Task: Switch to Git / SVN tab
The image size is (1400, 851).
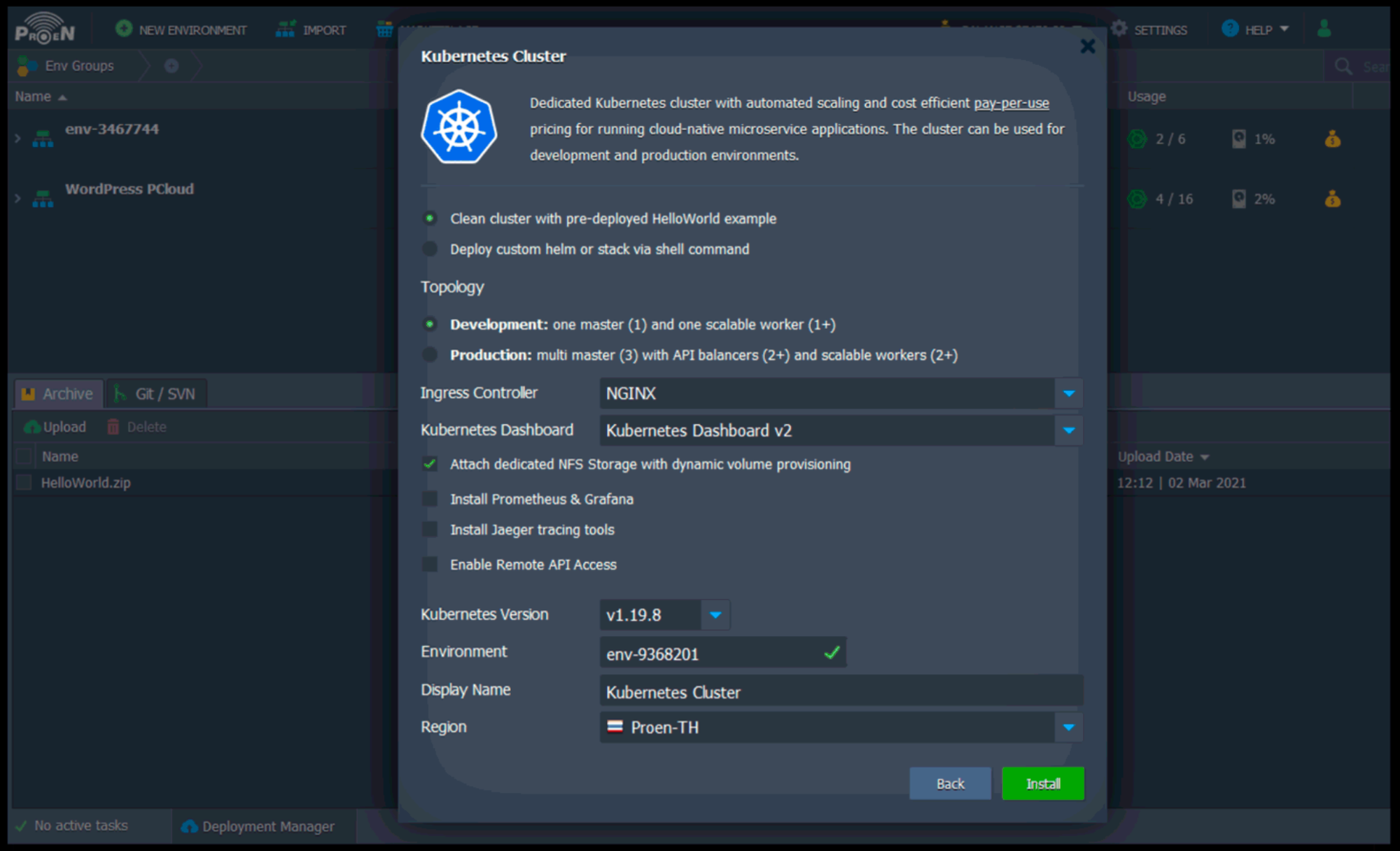Action: tap(156, 394)
